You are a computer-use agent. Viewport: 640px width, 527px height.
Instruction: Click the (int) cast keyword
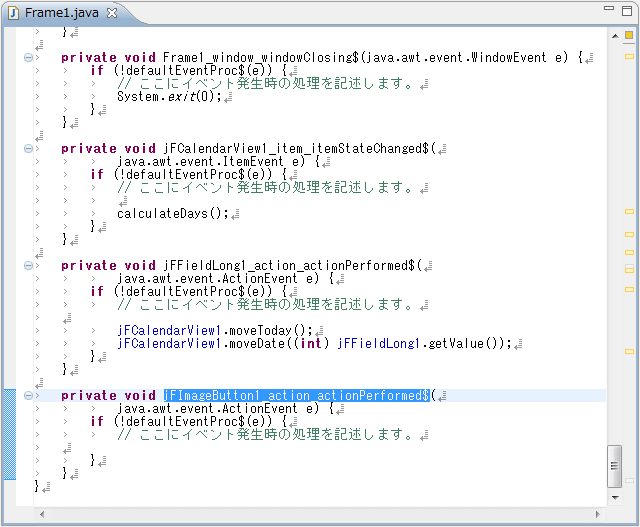(x=311, y=343)
